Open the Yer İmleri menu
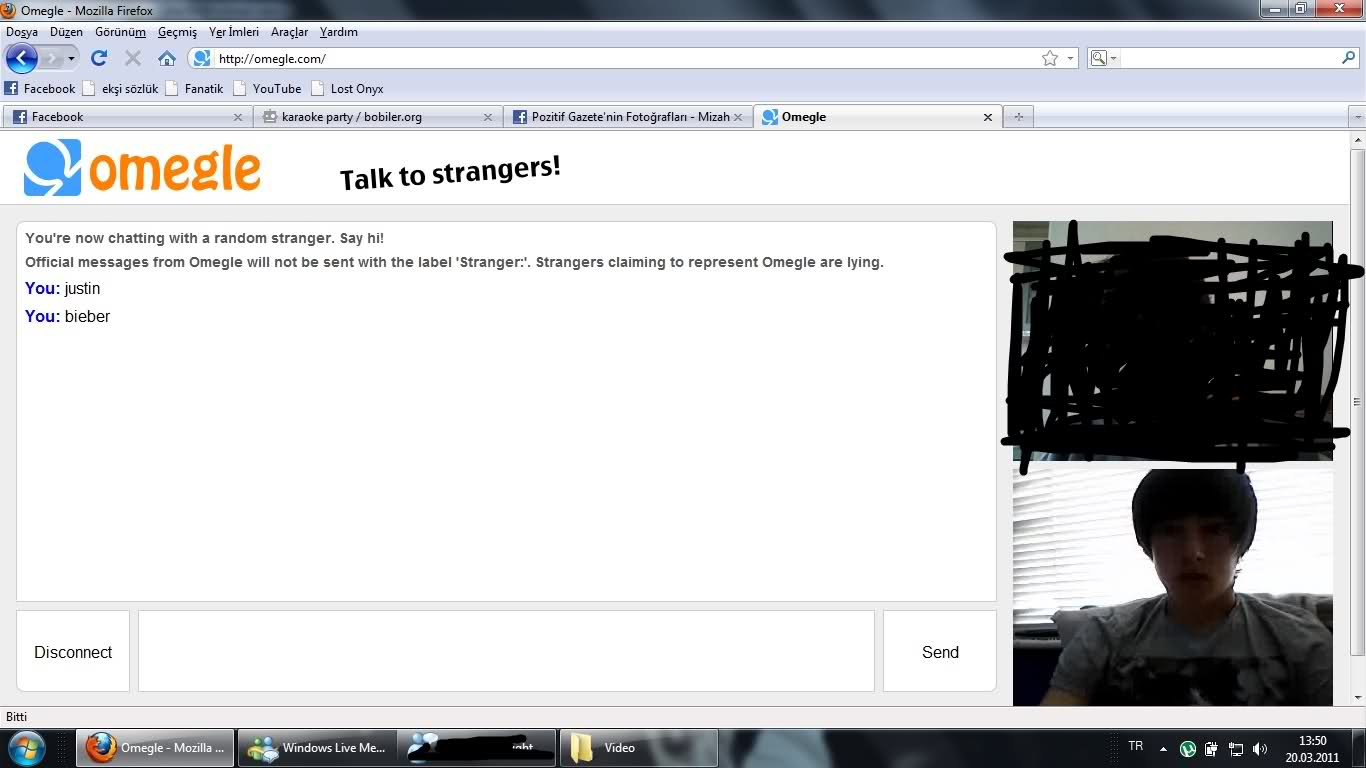This screenshot has width=1366, height=768. (234, 32)
